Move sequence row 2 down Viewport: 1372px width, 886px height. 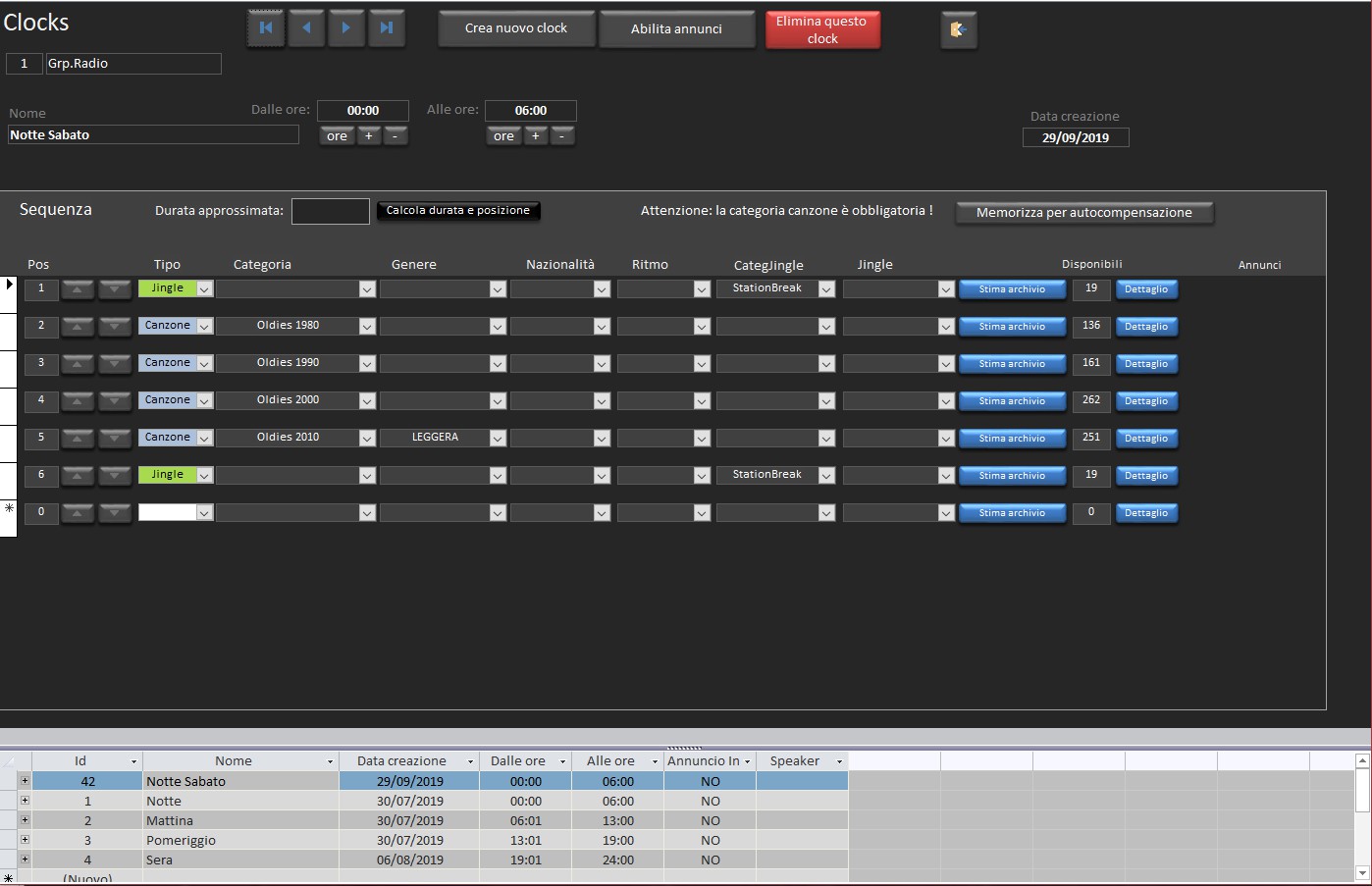[115, 326]
